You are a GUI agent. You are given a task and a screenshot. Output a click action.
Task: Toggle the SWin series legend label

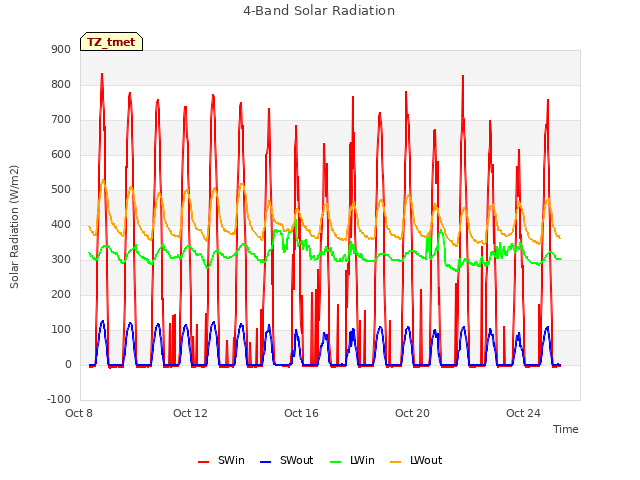[231, 460]
